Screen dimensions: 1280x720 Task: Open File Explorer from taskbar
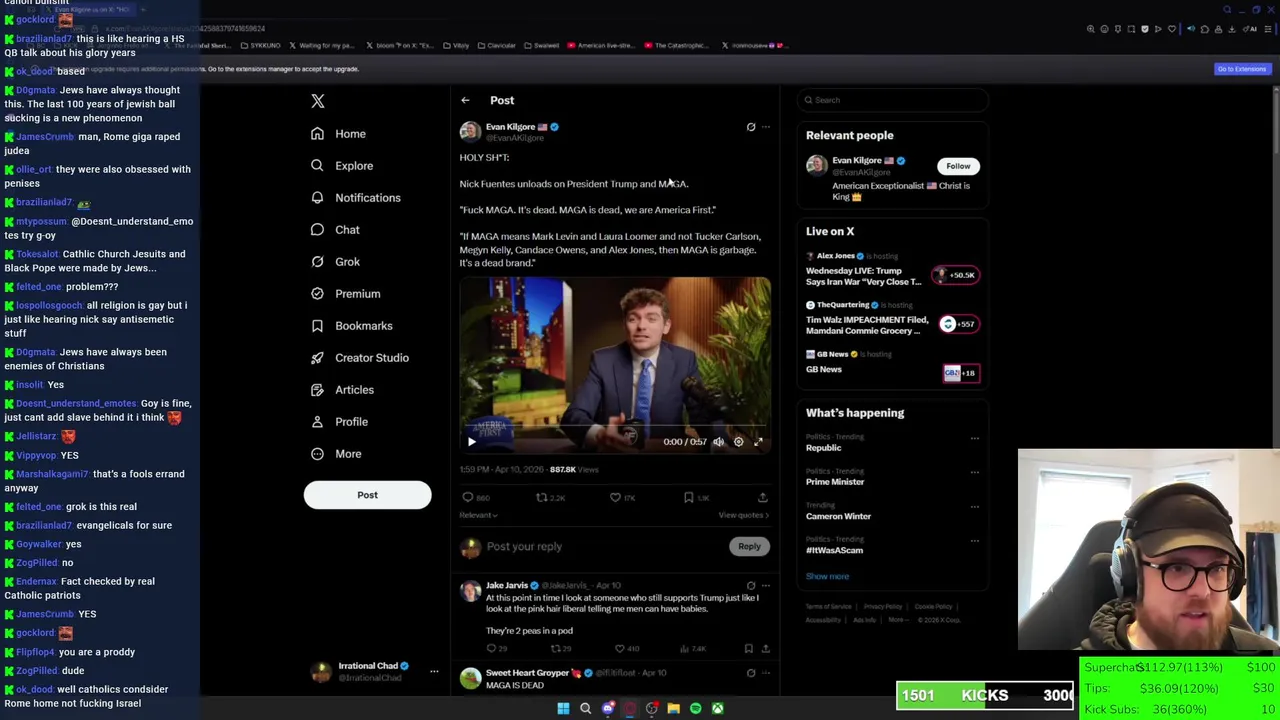point(674,709)
